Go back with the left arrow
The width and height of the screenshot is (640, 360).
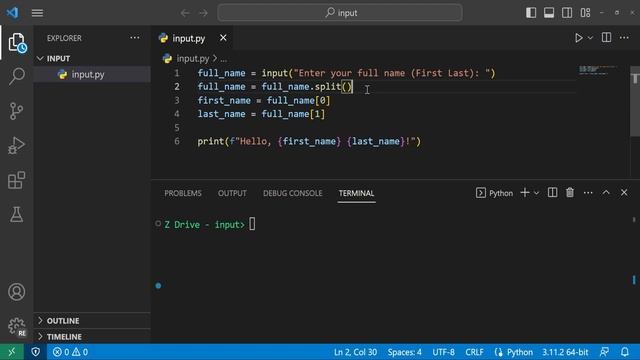pyautogui.click(x=185, y=13)
